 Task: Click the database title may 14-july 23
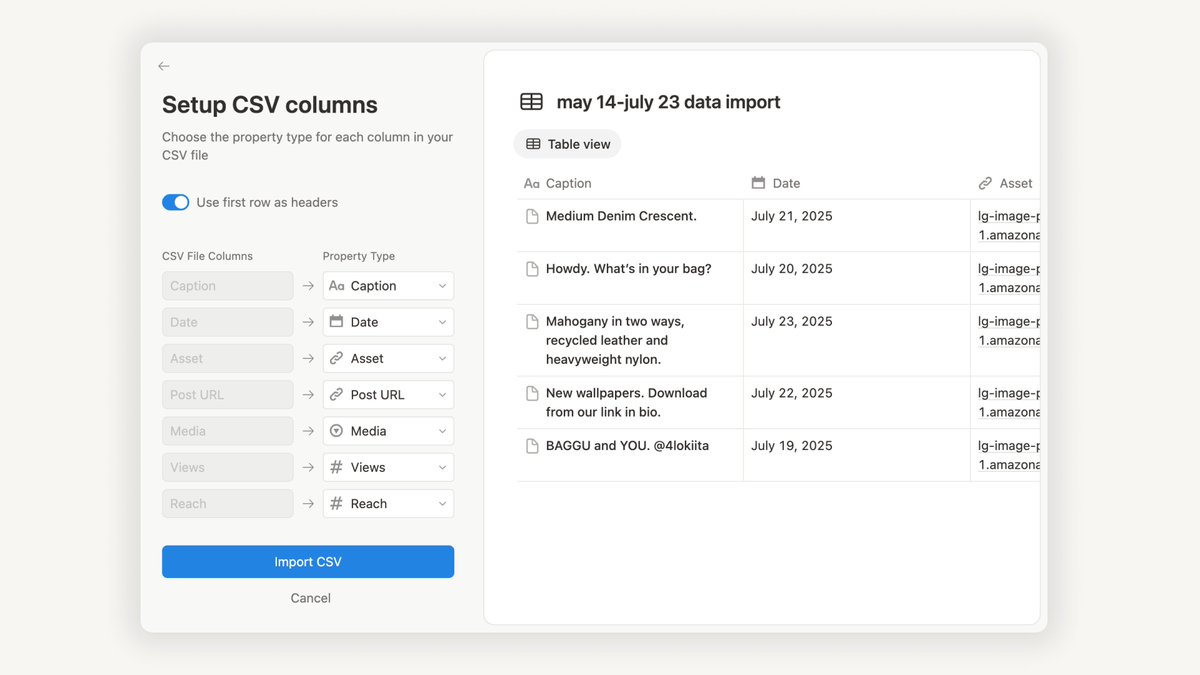click(x=668, y=102)
